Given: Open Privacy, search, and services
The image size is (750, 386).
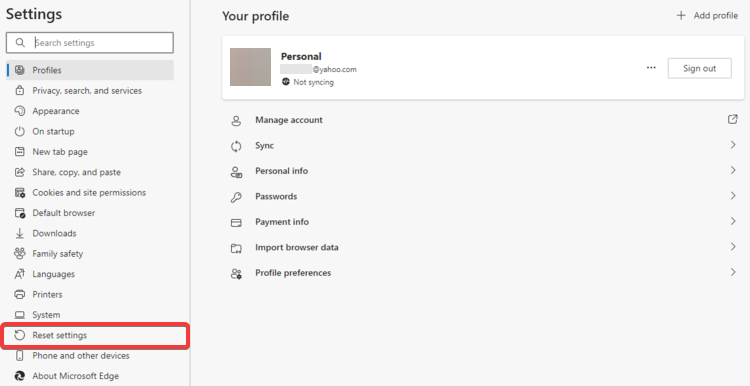Looking at the screenshot, I should point(87,90).
